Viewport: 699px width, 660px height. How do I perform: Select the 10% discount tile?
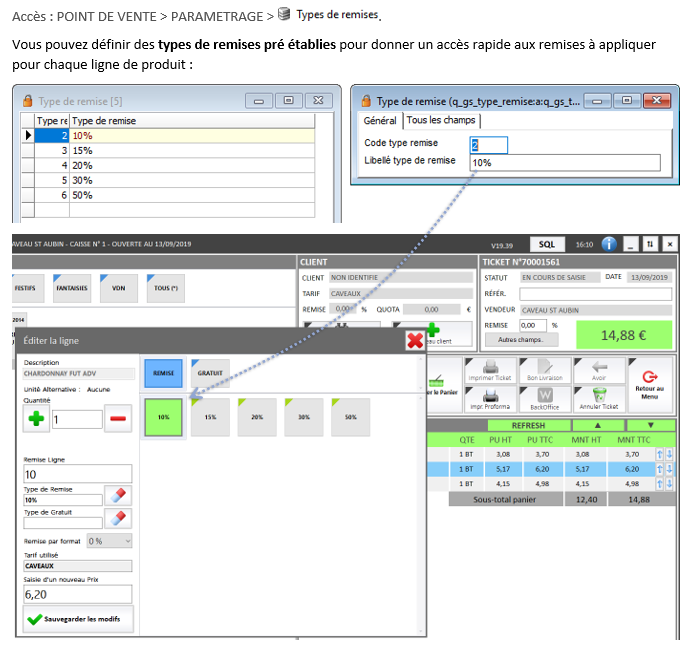coord(162,417)
